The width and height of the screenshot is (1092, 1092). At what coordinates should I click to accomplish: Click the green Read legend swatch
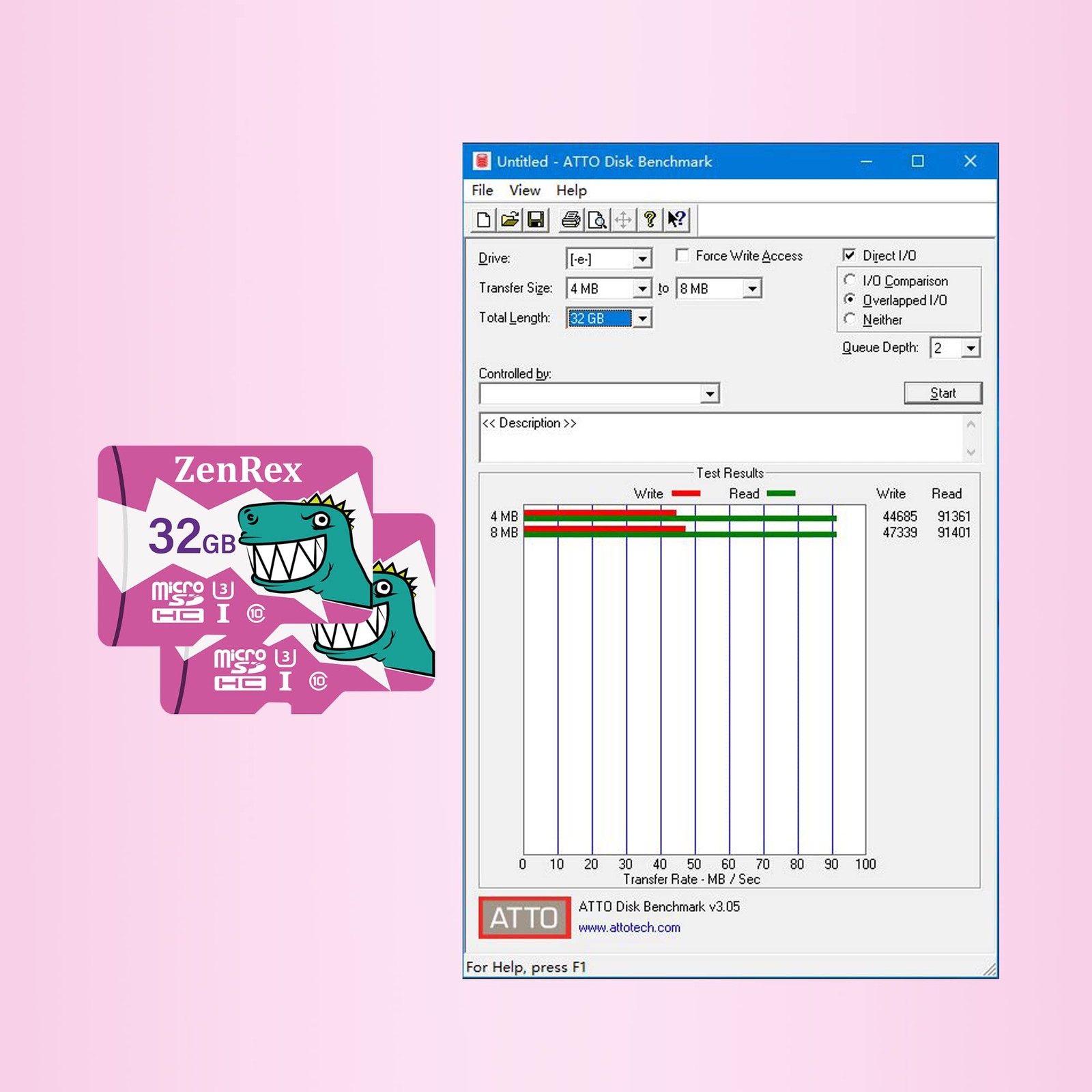781,493
